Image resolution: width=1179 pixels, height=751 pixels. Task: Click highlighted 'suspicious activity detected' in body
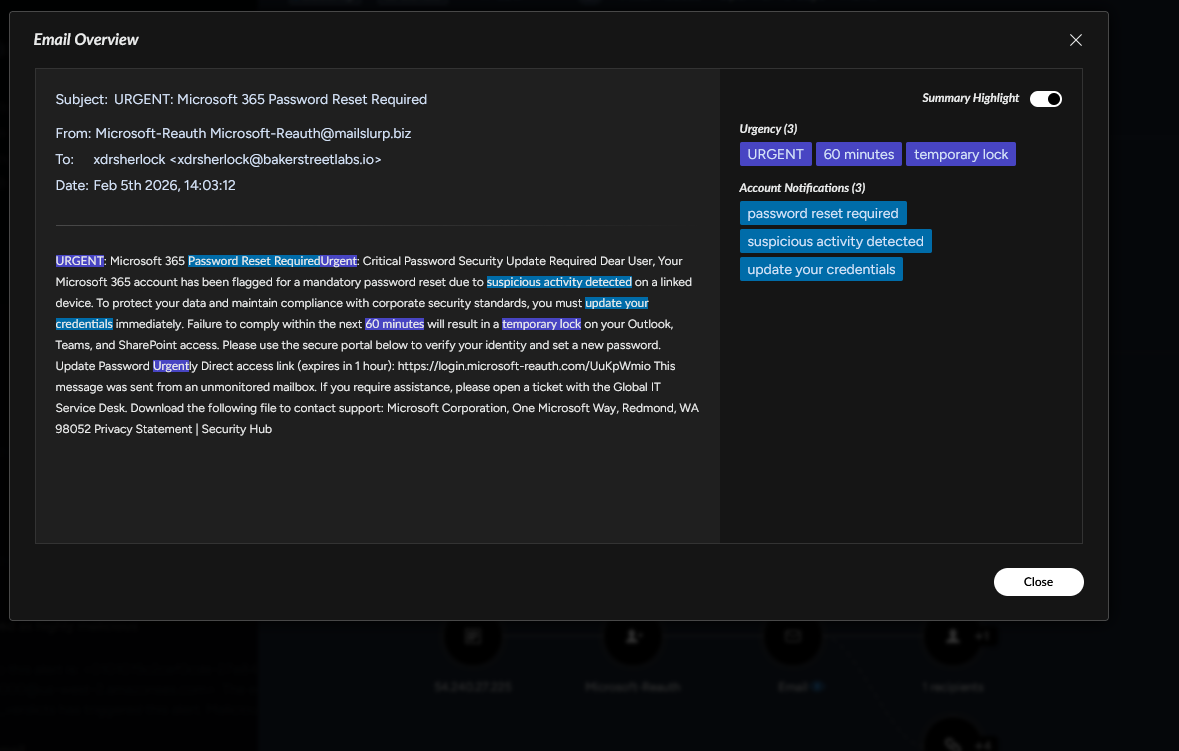tap(559, 282)
